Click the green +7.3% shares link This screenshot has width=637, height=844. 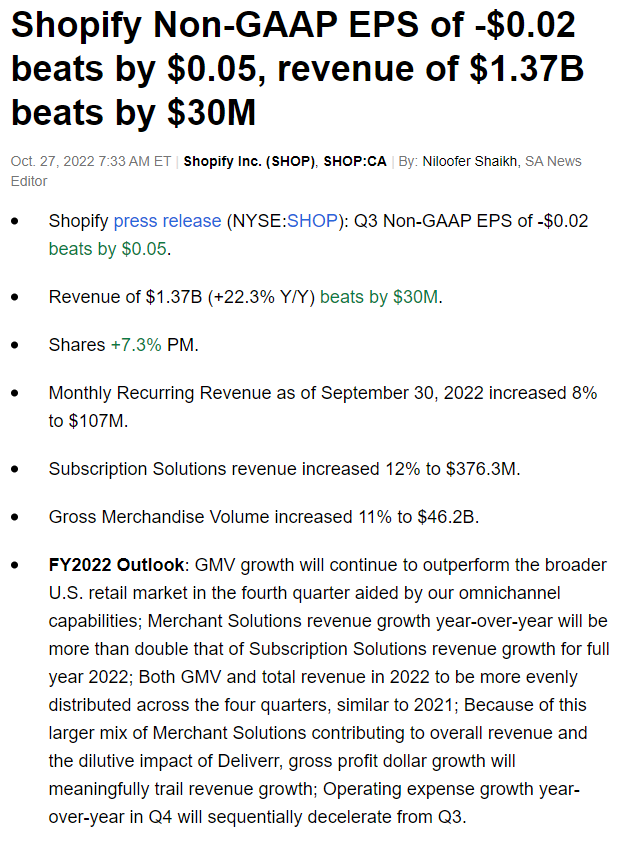pos(135,345)
